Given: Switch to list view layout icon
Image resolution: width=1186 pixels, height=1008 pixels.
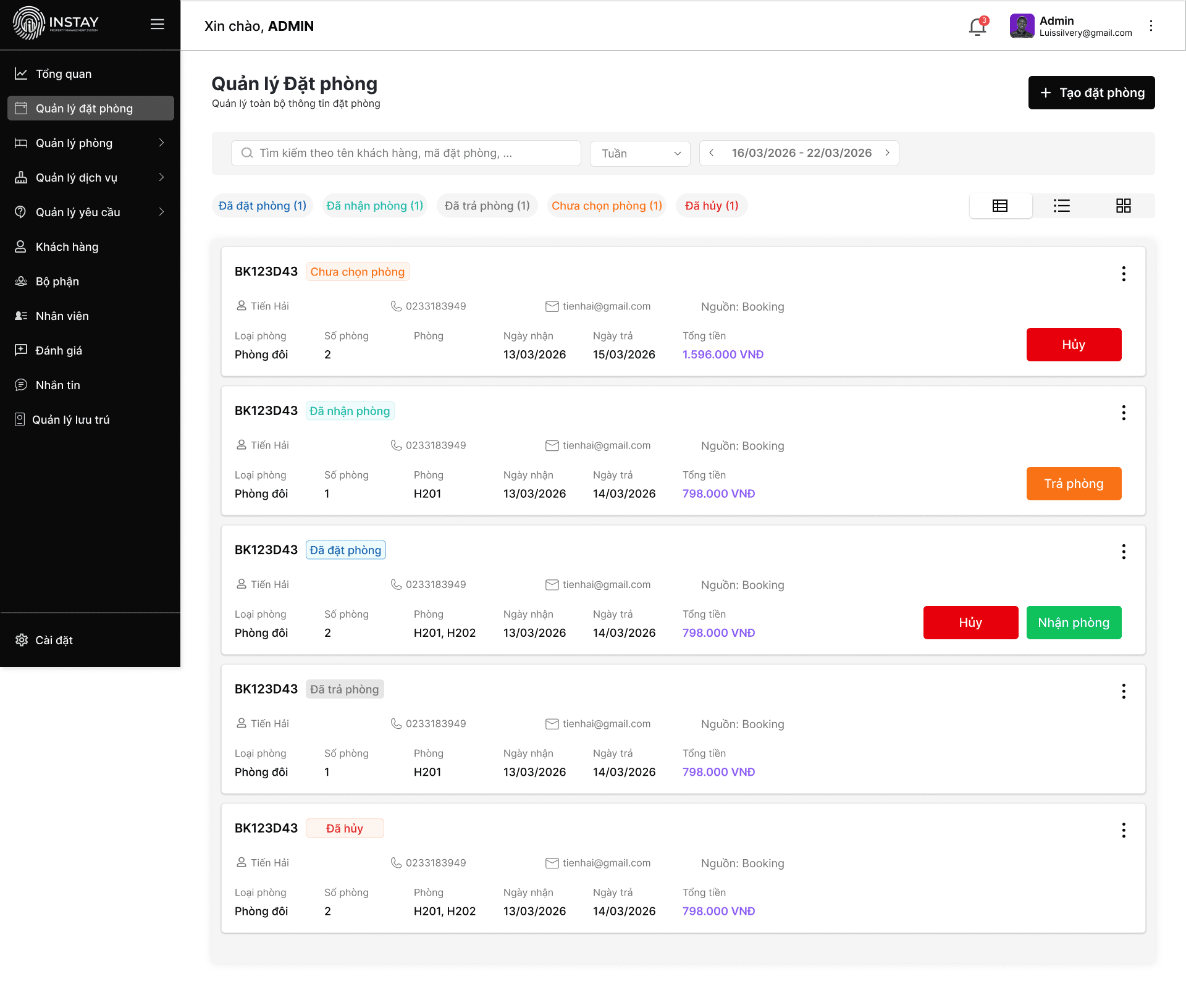Looking at the screenshot, I should (x=1062, y=206).
